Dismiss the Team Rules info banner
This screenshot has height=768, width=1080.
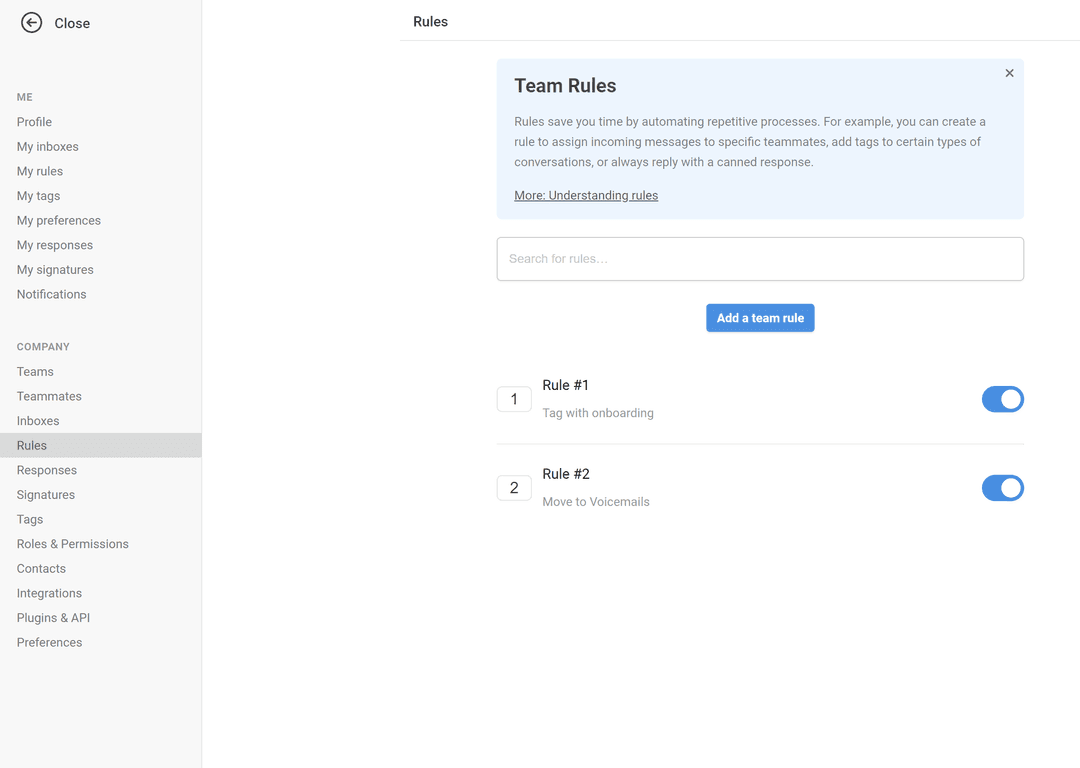[x=1009, y=73]
